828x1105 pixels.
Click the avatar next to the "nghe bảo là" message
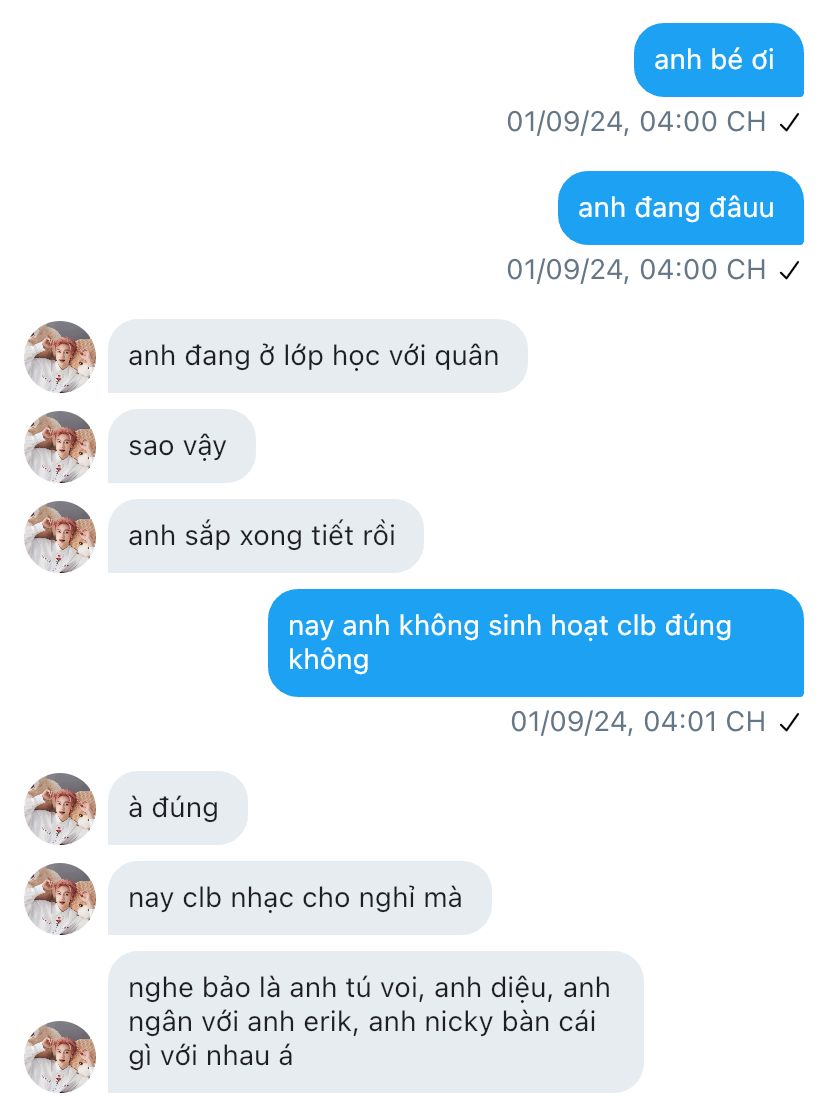pos(59,1057)
